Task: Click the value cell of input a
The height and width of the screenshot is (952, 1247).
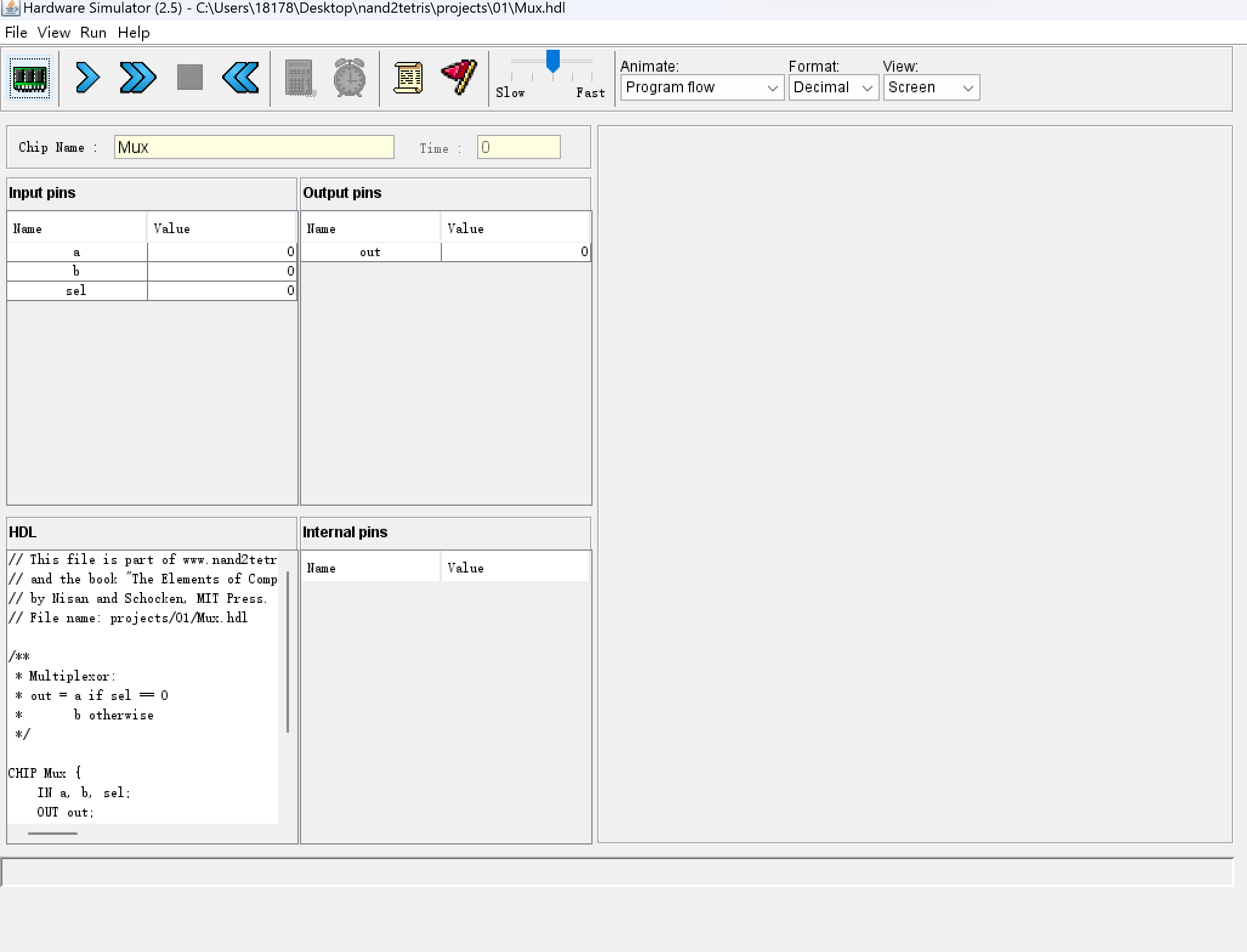Action: tap(222, 252)
